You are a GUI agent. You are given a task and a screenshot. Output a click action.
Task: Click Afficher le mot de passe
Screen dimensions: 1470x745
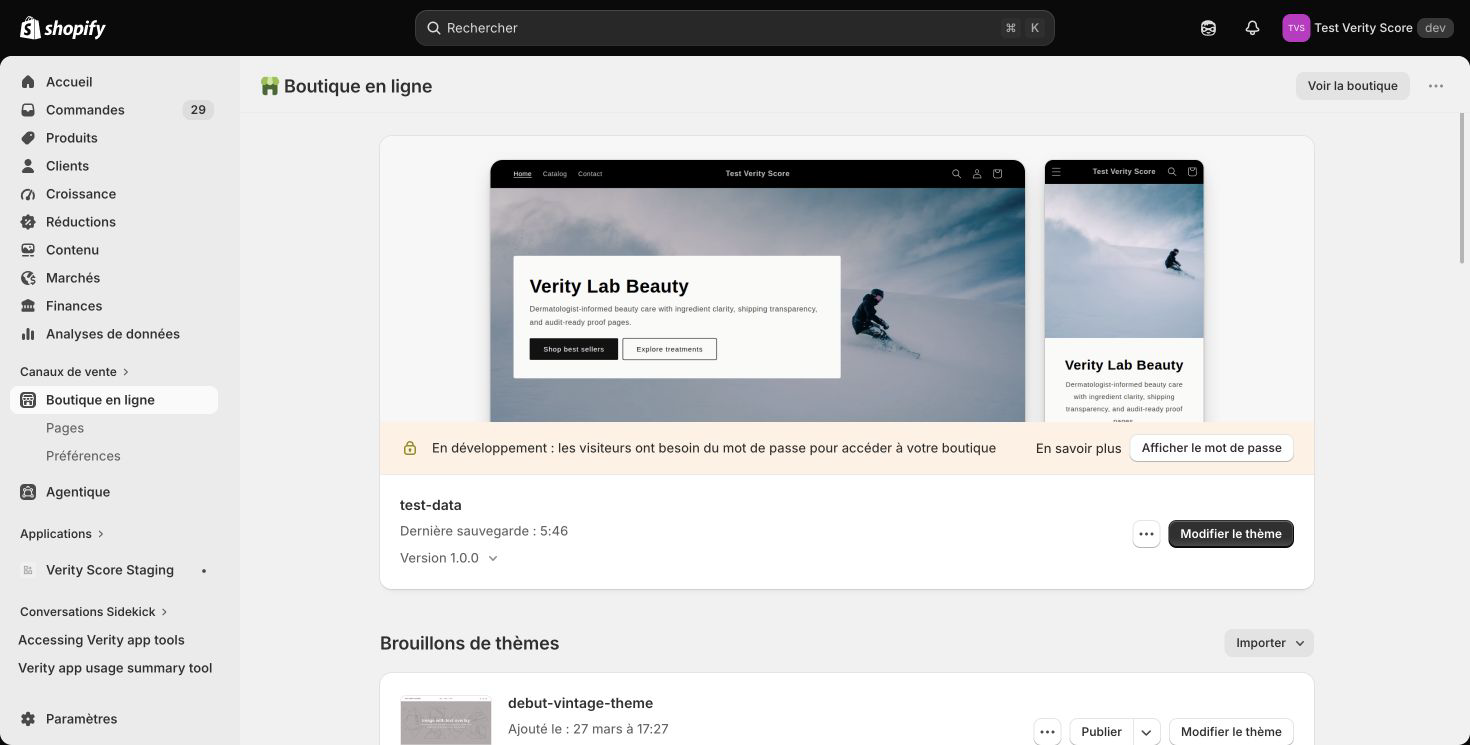tap(1212, 448)
